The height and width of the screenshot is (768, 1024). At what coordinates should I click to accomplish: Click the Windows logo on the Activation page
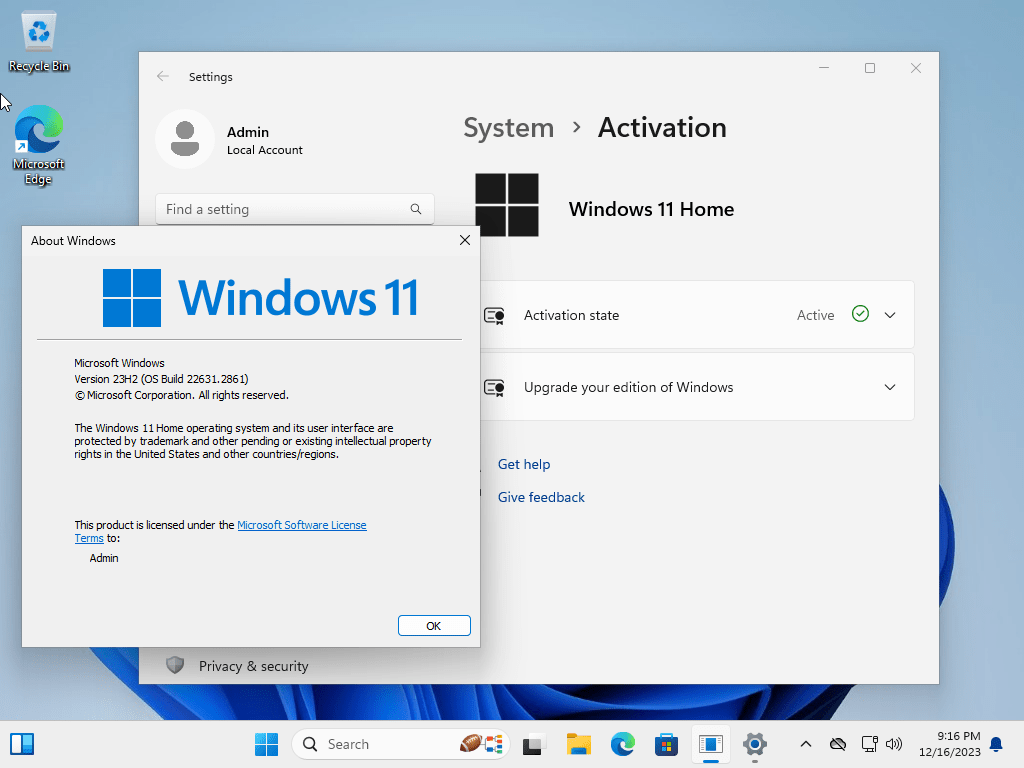click(x=507, y=204)
